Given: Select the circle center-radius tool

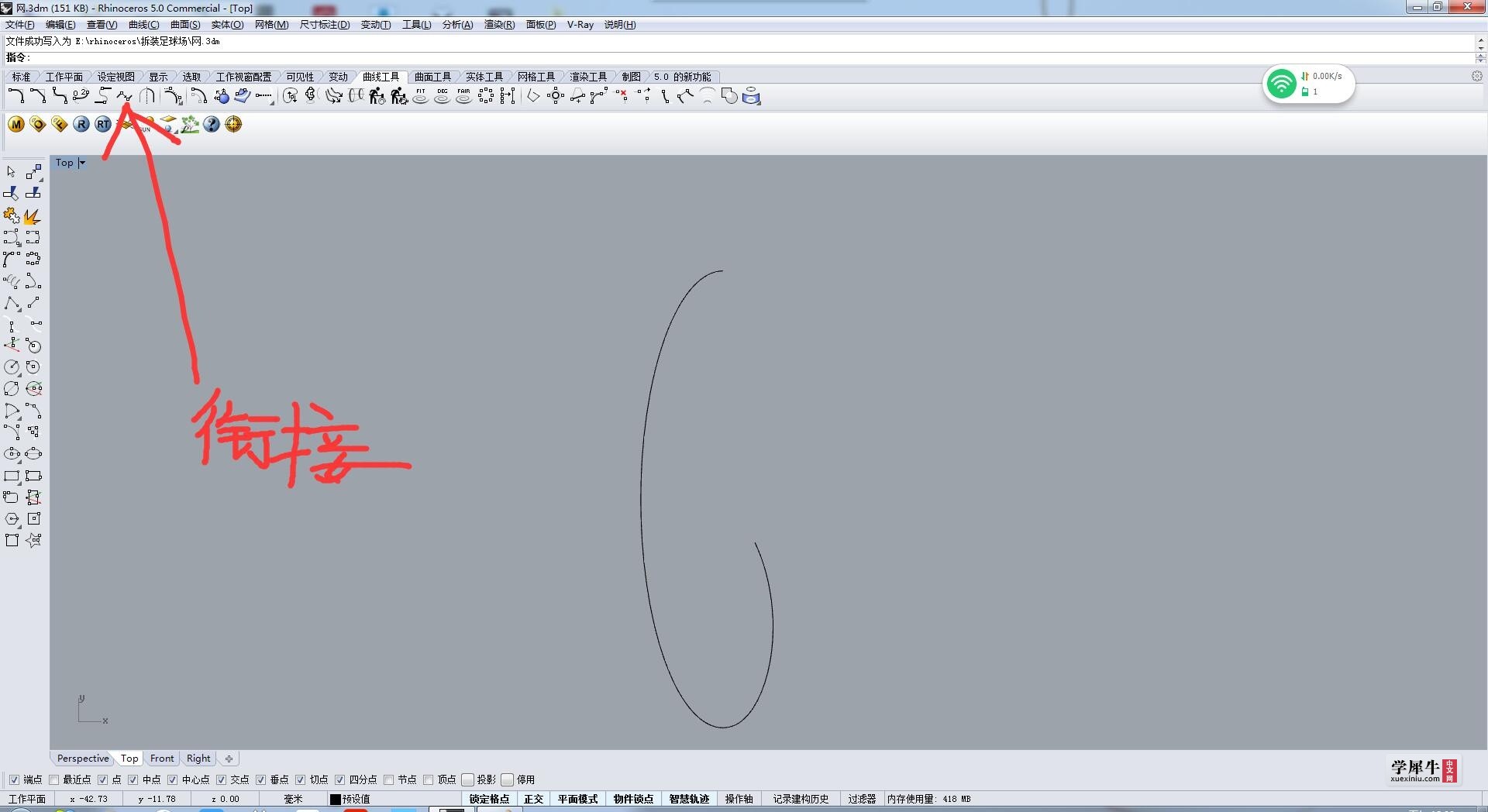Looking at the screenshot, I should pos(12,367).
